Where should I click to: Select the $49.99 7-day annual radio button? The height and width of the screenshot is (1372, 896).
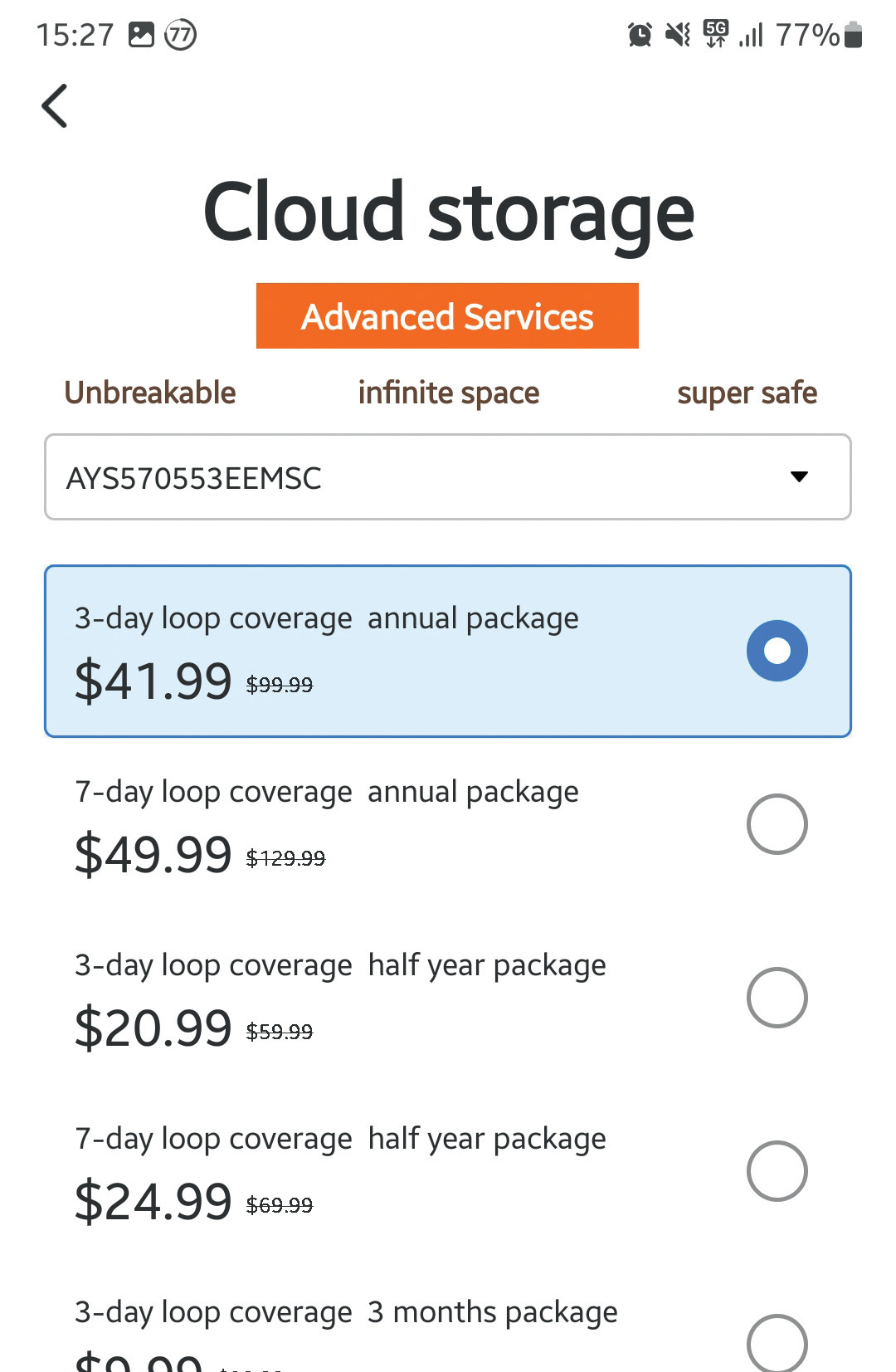pyautogui.click(x=777, y=824)
